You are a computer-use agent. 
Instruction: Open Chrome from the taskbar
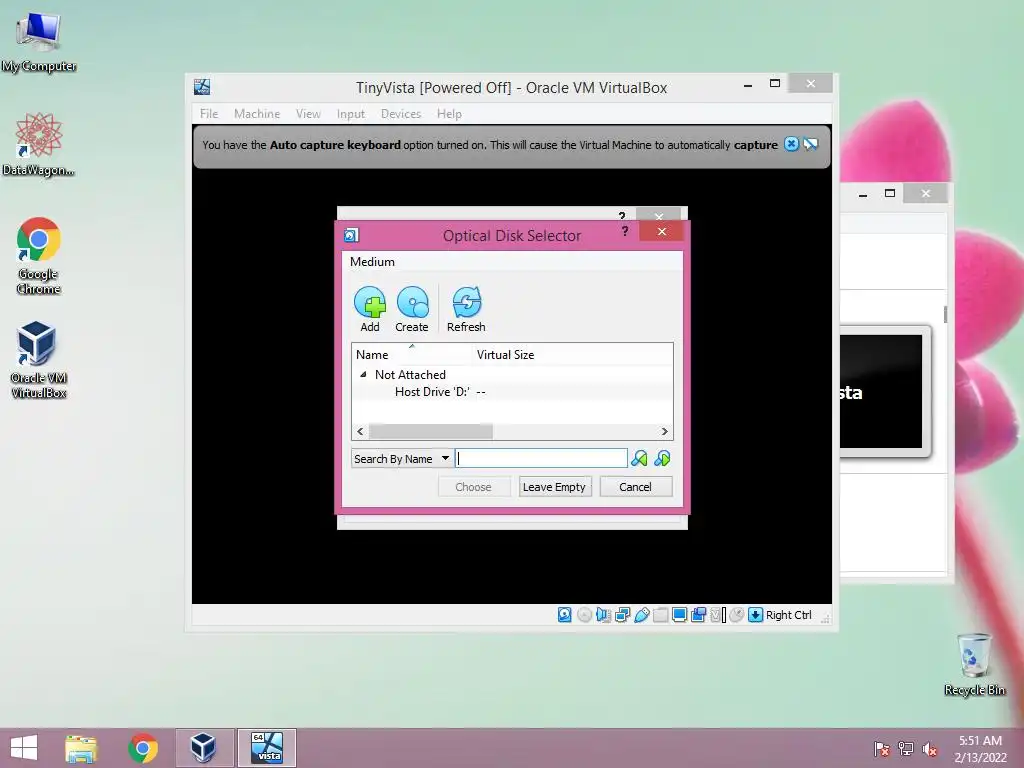tap(142, 748)
